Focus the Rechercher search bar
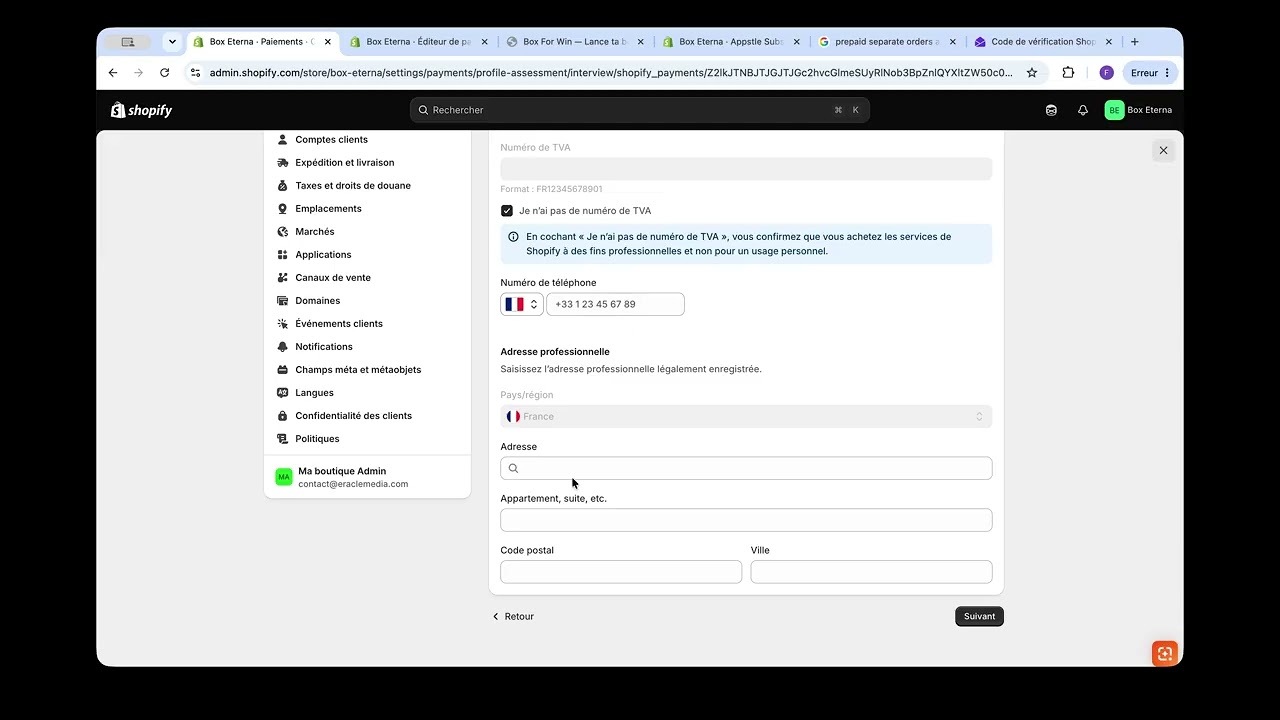This screenshot has height=720, width=1280. coord(640,110)
